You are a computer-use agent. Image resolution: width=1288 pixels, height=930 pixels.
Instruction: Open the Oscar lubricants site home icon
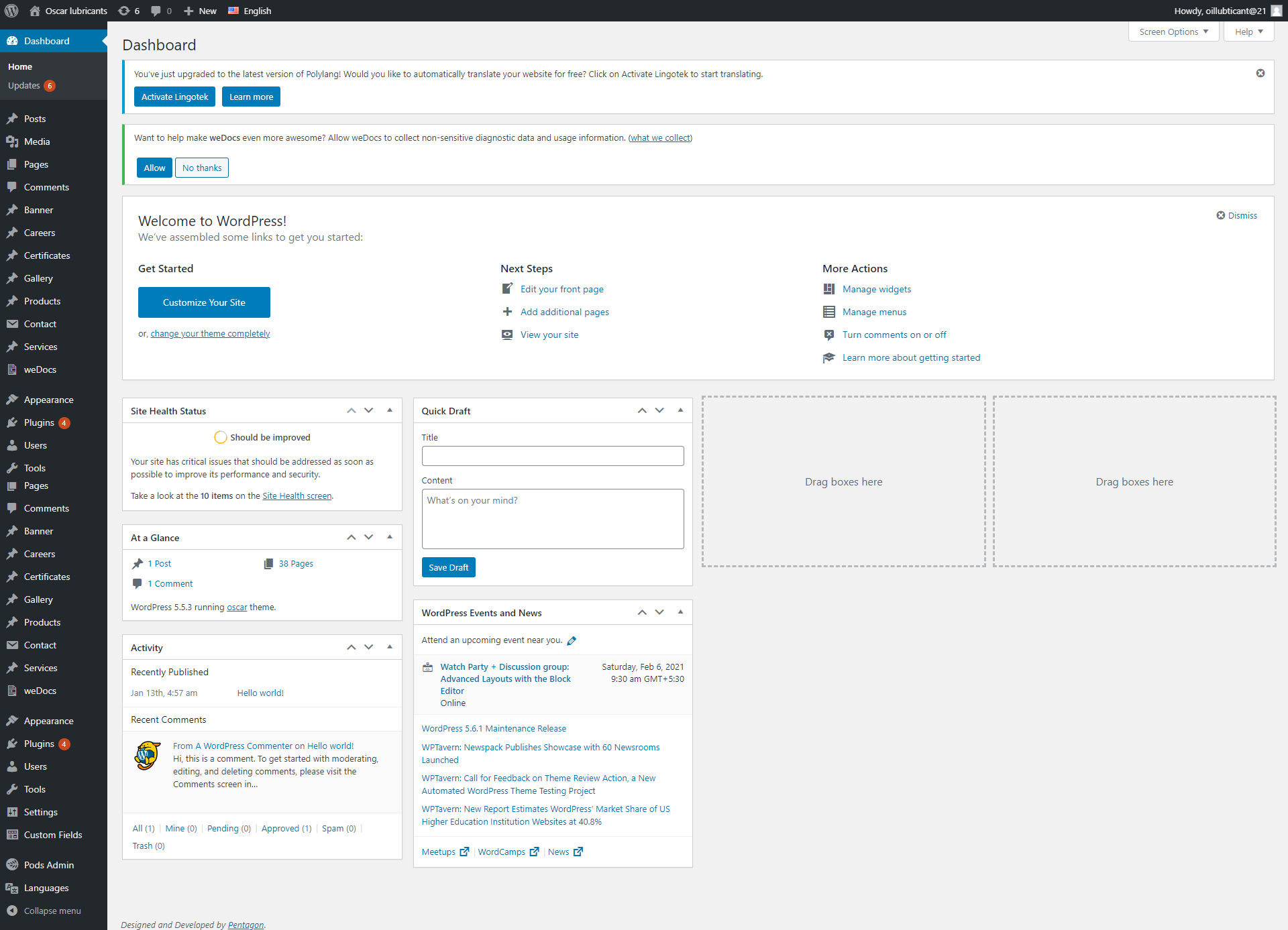click(x=35, y=11)
